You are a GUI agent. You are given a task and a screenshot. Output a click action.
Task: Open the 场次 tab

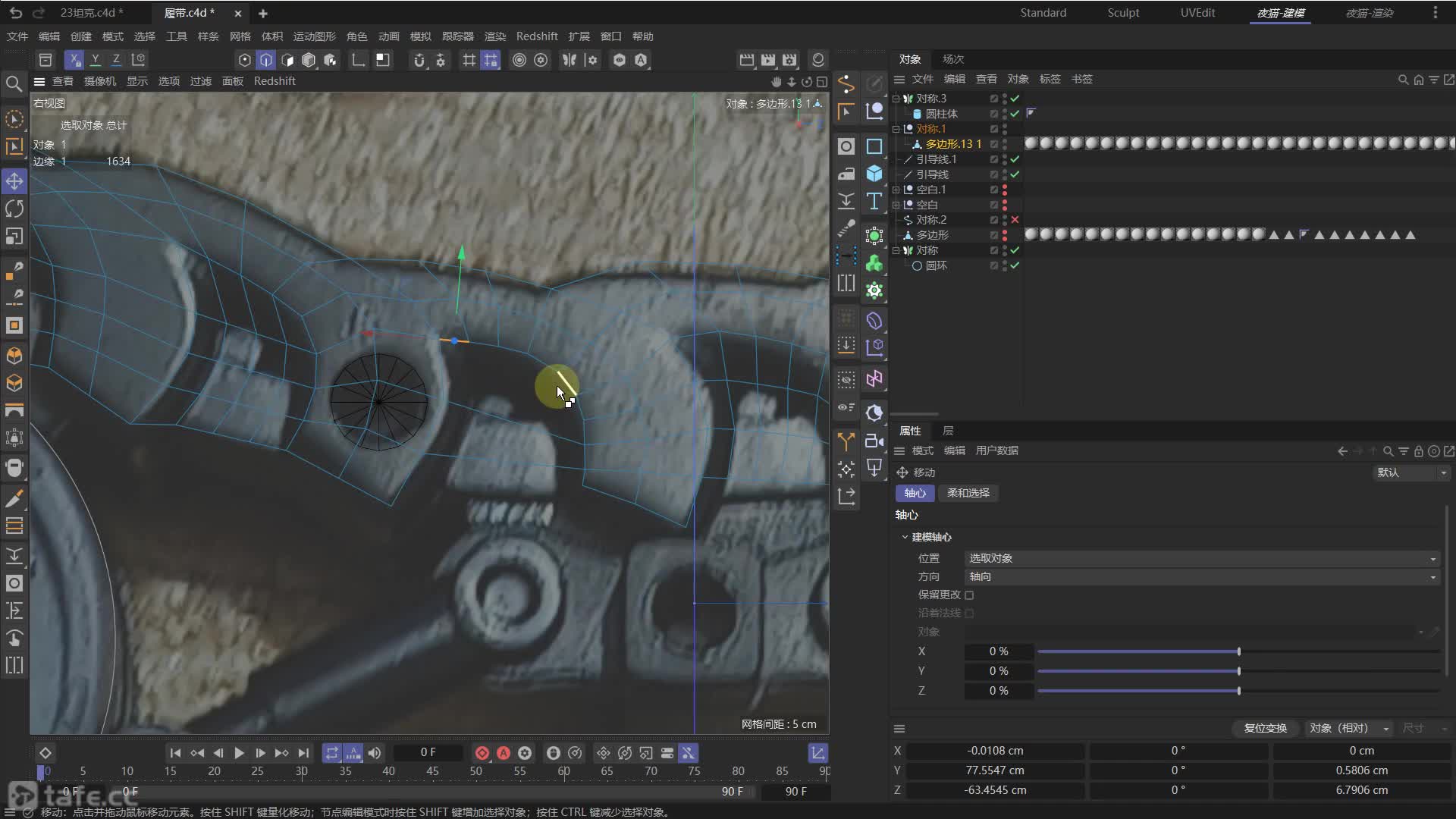(953, 59)
